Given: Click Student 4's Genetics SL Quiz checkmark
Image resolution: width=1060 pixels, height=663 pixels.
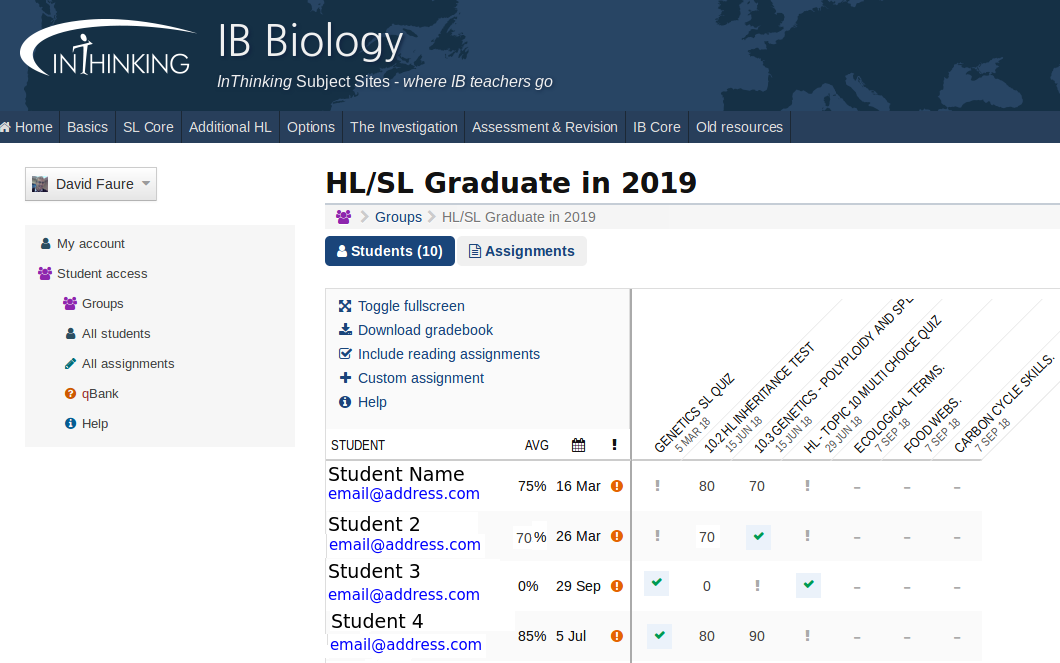Looking at the screenshot, I should [658, 635].
